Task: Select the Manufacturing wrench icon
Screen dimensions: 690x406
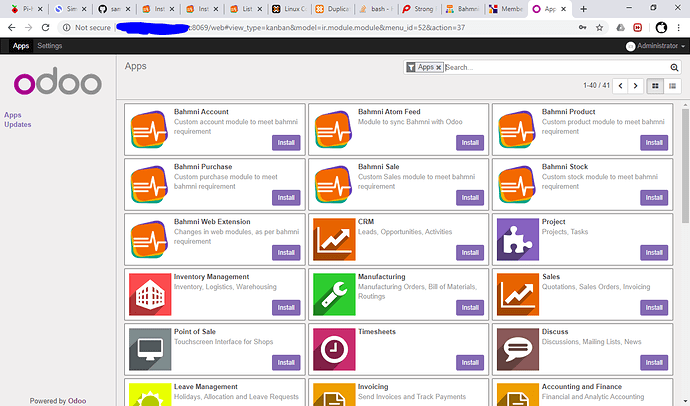Action: pos(334,294)
